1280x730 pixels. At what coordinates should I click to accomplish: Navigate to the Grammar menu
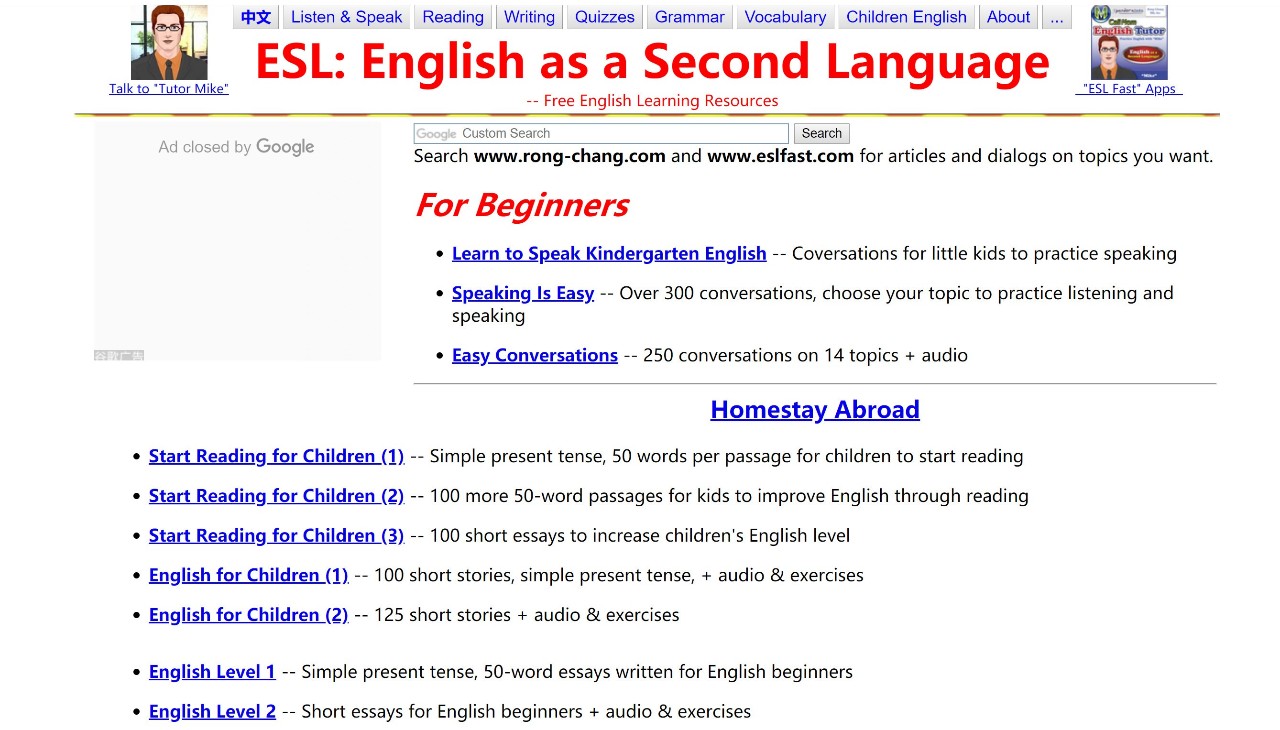689,17
